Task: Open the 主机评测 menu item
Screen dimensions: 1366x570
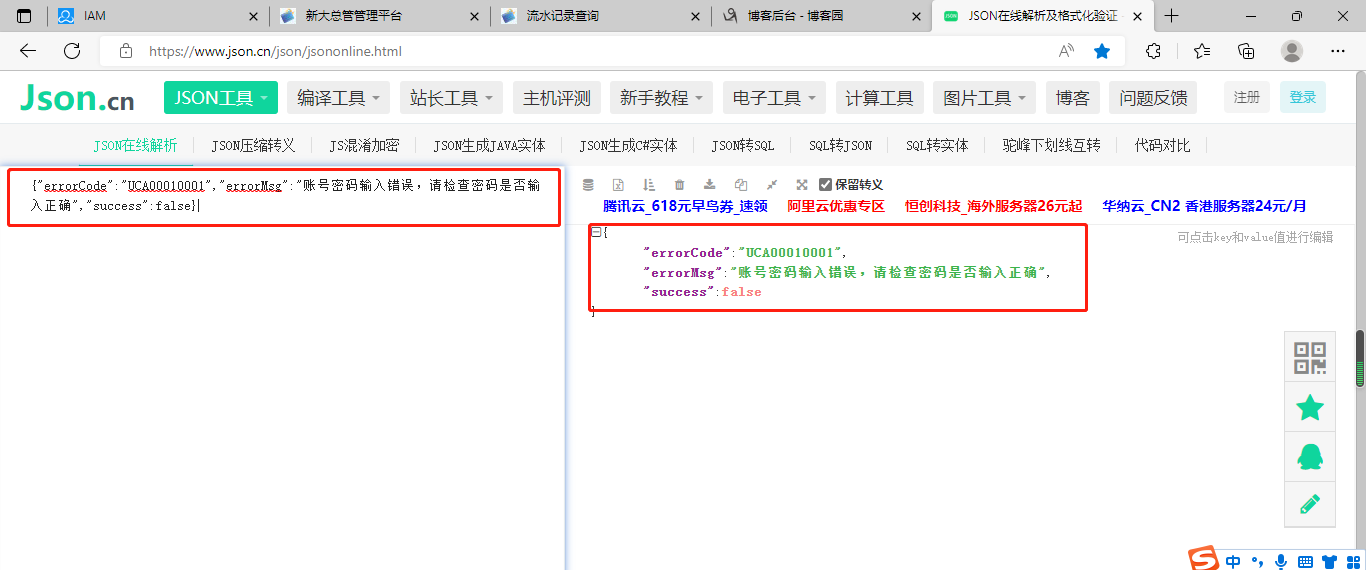Action: tap(557, 98)
